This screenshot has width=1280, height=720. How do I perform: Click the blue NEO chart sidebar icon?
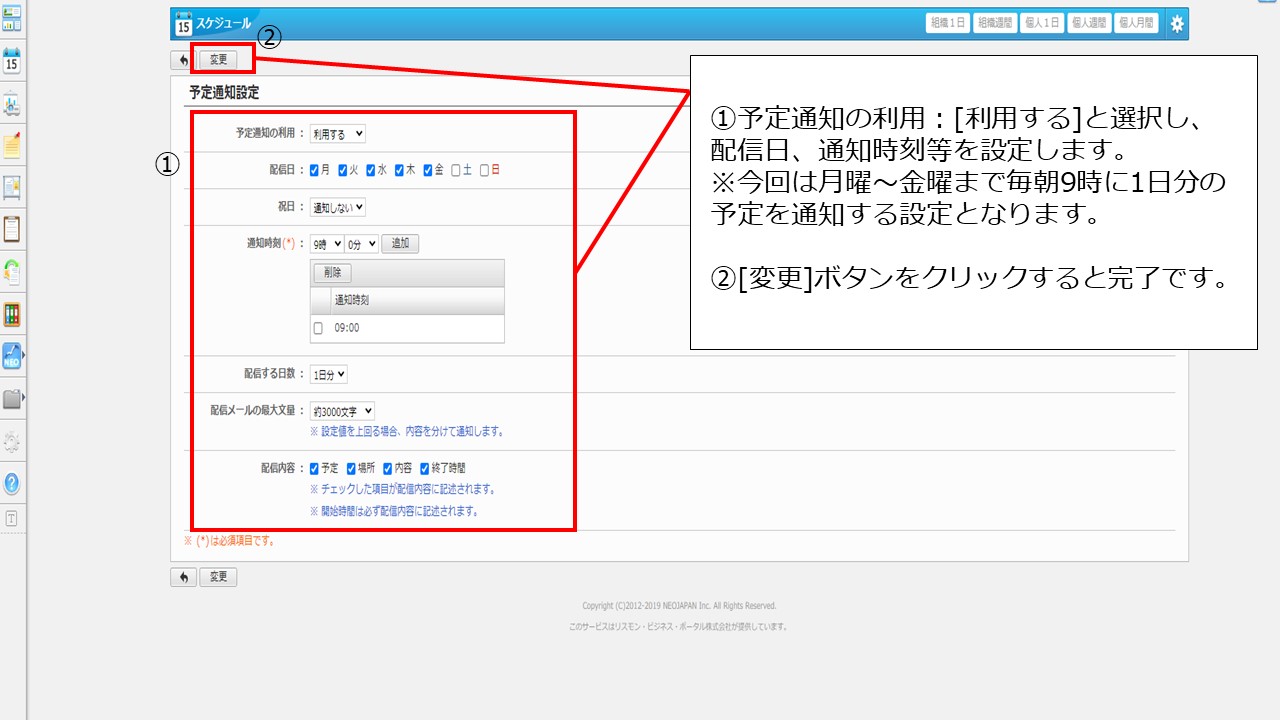tap(12, 356)
